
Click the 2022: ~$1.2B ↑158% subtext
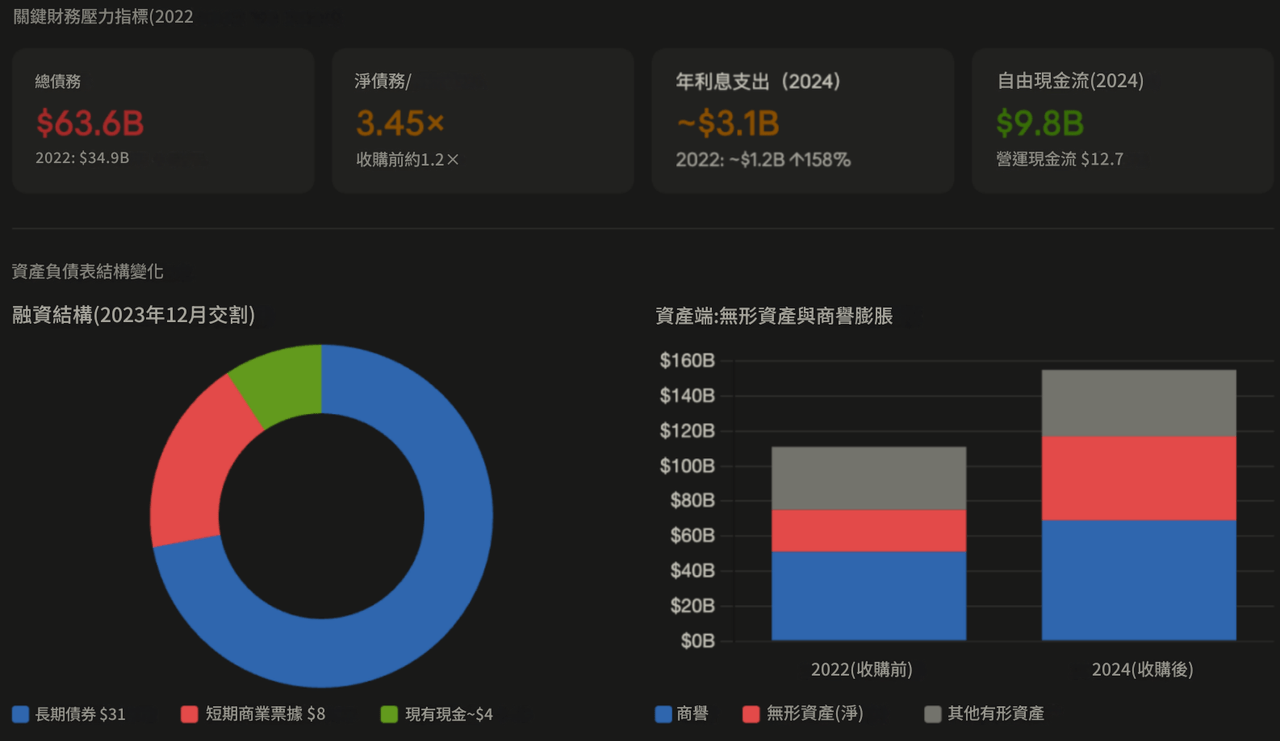(x=763, y=159)
